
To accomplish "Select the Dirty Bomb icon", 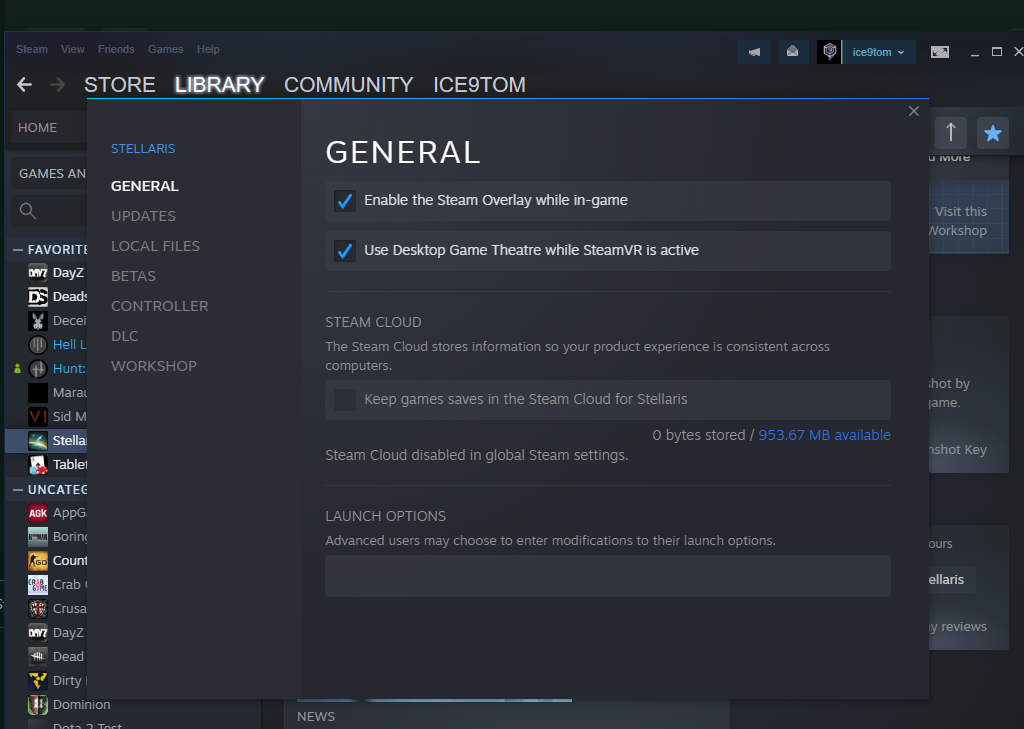I will click(x=38, y=681).
